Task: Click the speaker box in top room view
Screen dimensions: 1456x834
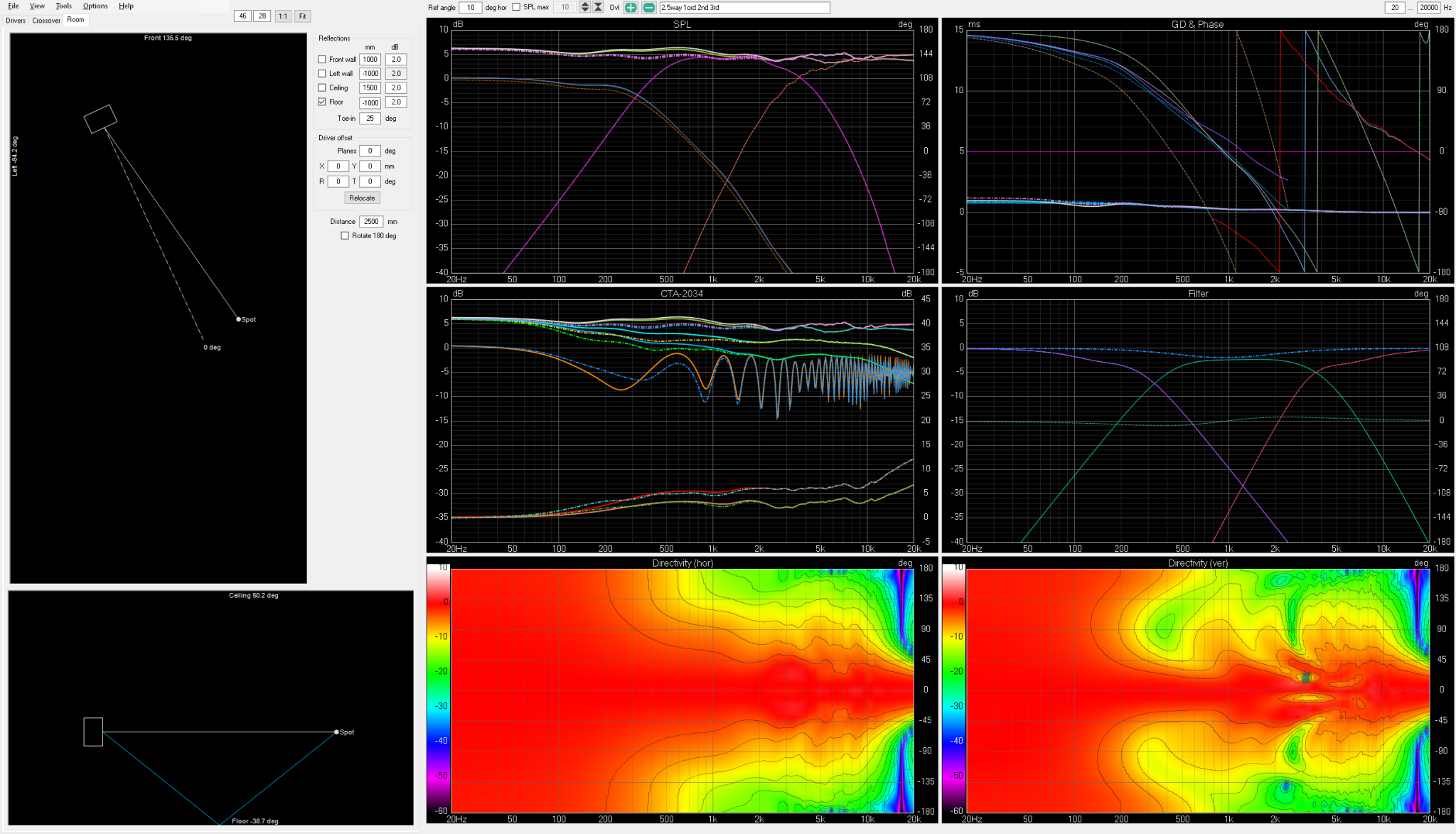Action: (x=100, y=119)
